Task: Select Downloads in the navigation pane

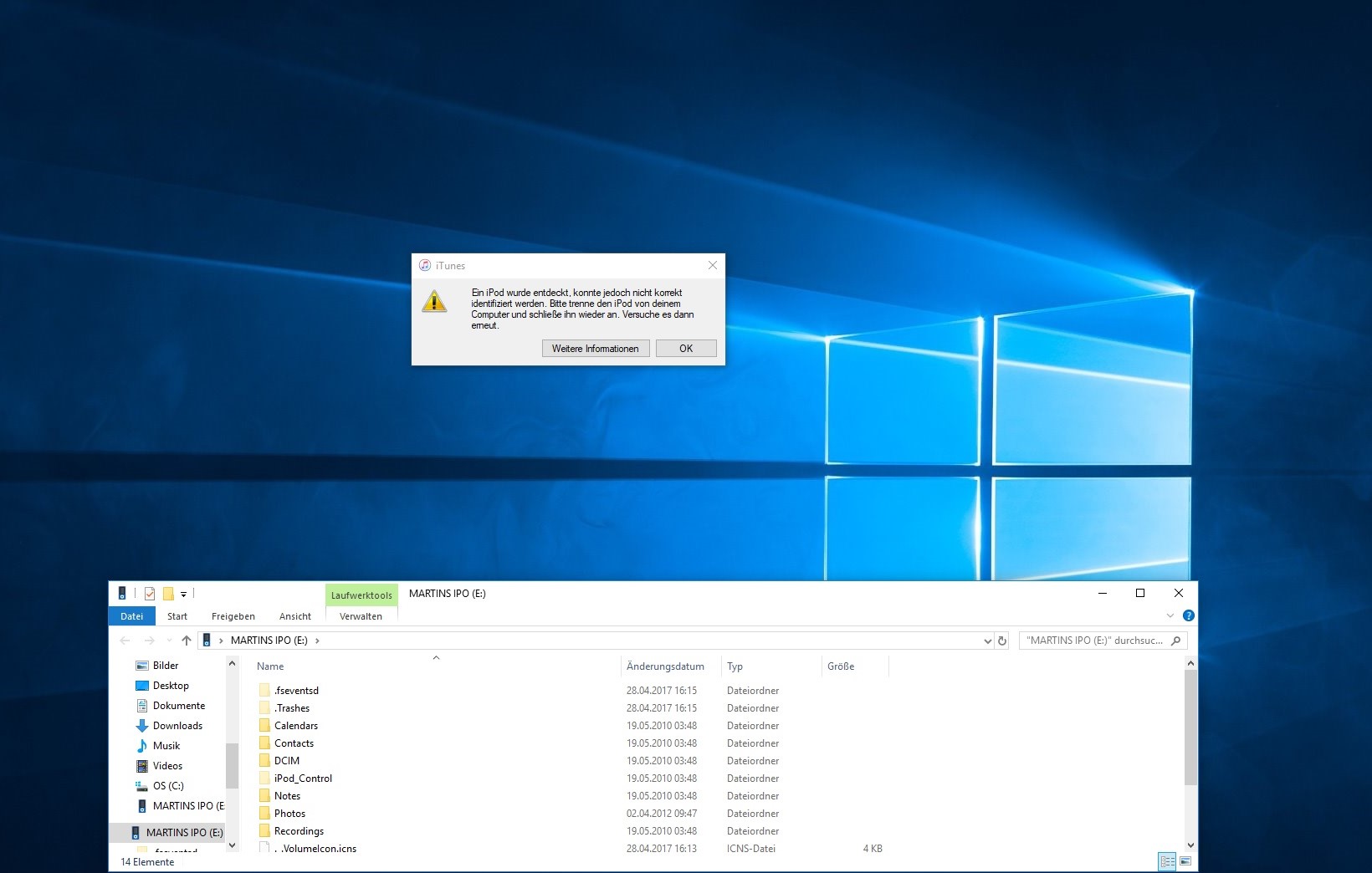Action: [177, 726]
